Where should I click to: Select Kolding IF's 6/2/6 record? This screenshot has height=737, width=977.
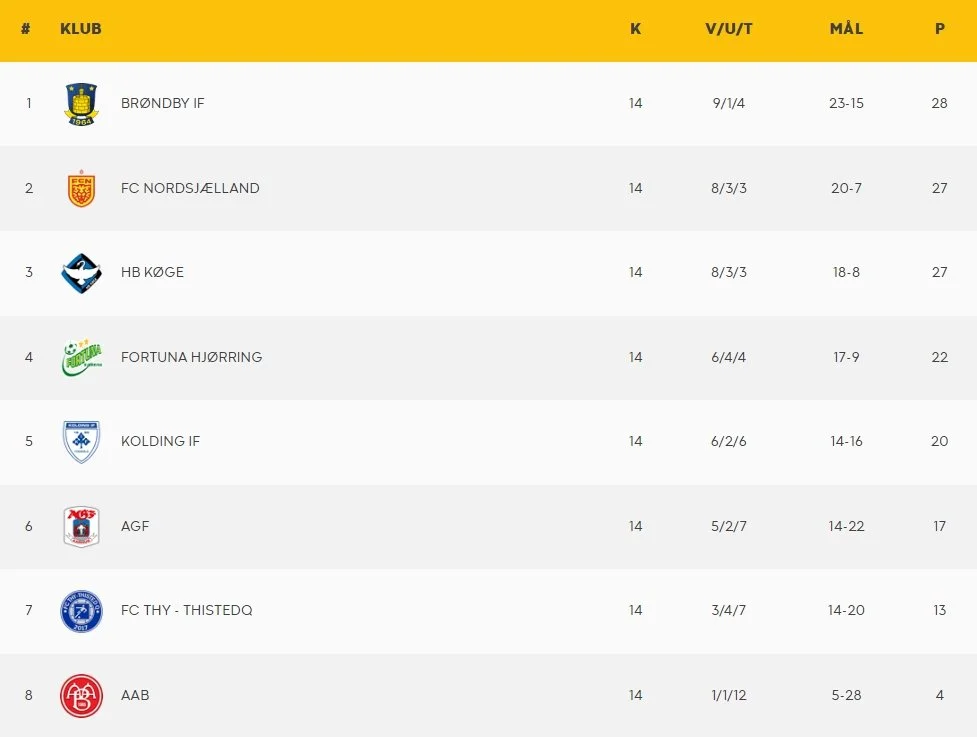pyautogui.click(x=729, y=441)
